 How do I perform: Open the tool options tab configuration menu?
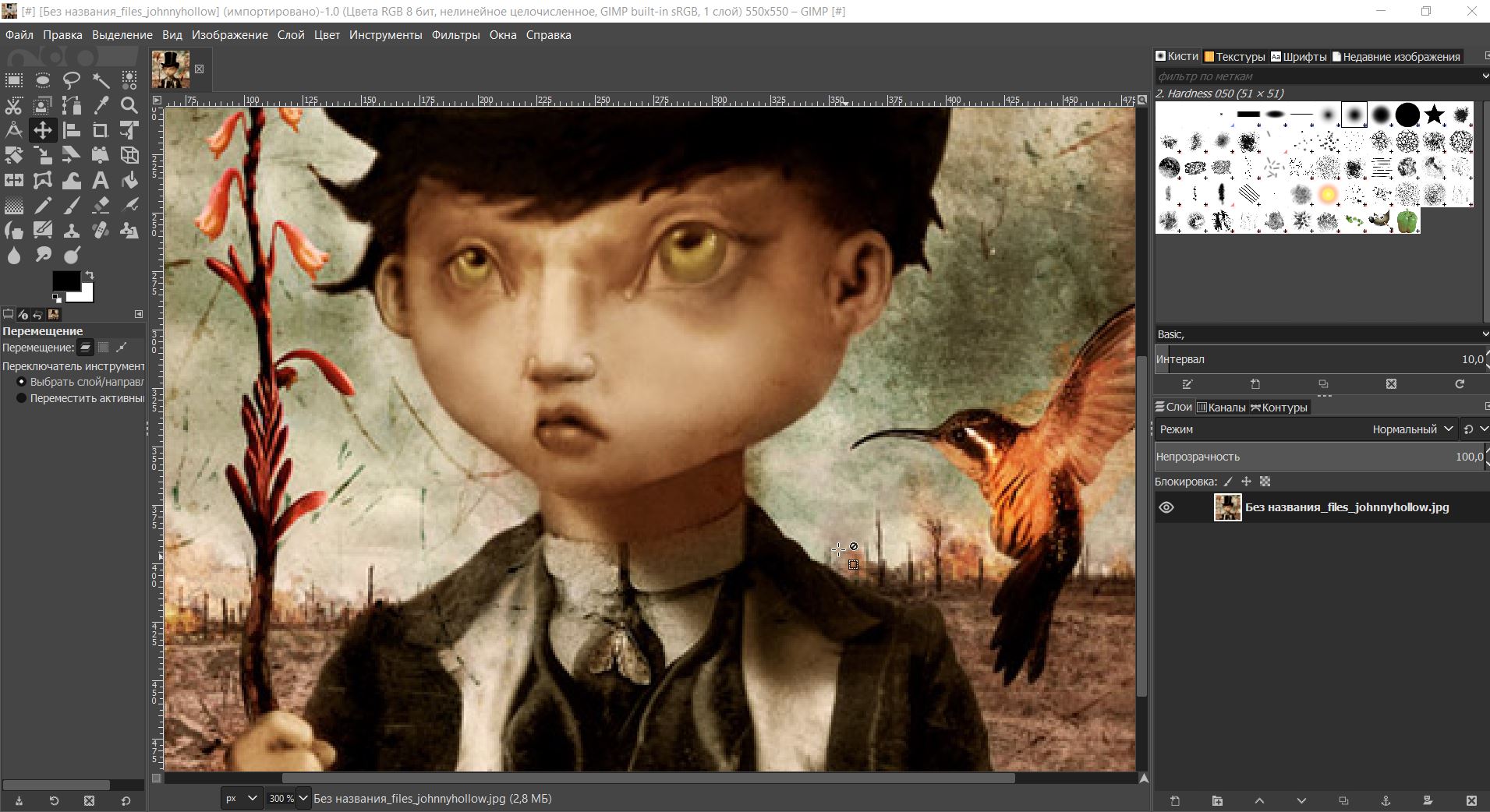139,314
